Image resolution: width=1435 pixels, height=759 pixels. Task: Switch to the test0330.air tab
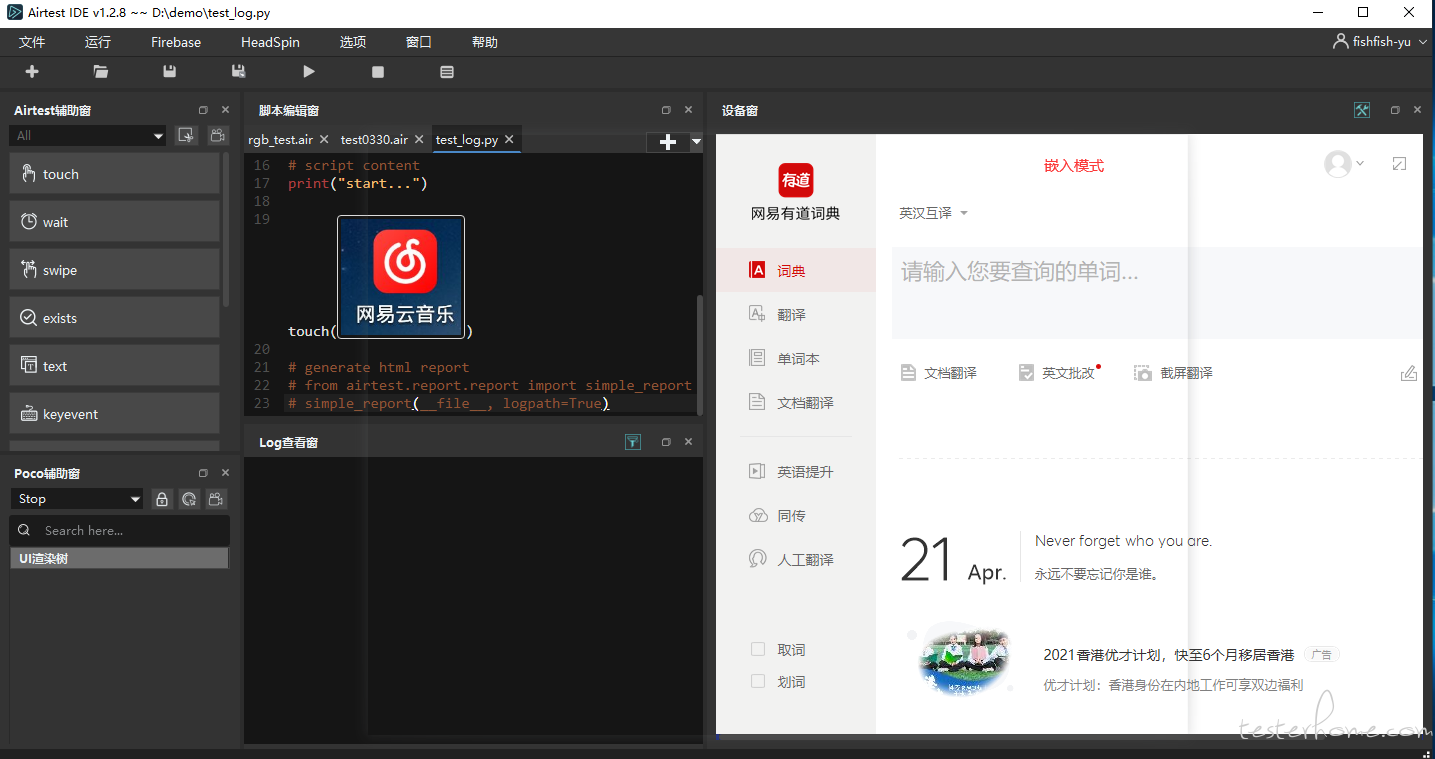(x=374, y=140)
